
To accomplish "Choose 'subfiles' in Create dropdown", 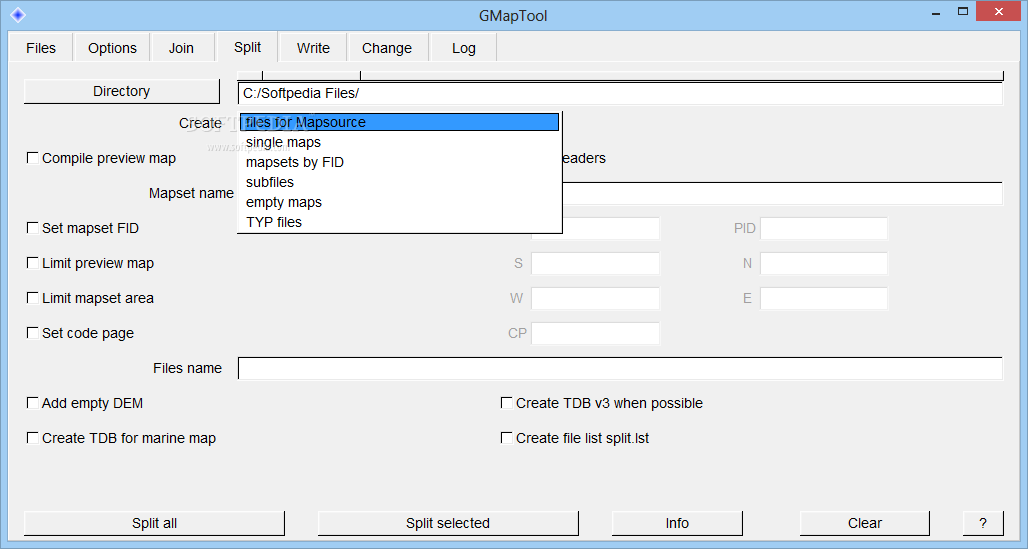I will point(399,182).
